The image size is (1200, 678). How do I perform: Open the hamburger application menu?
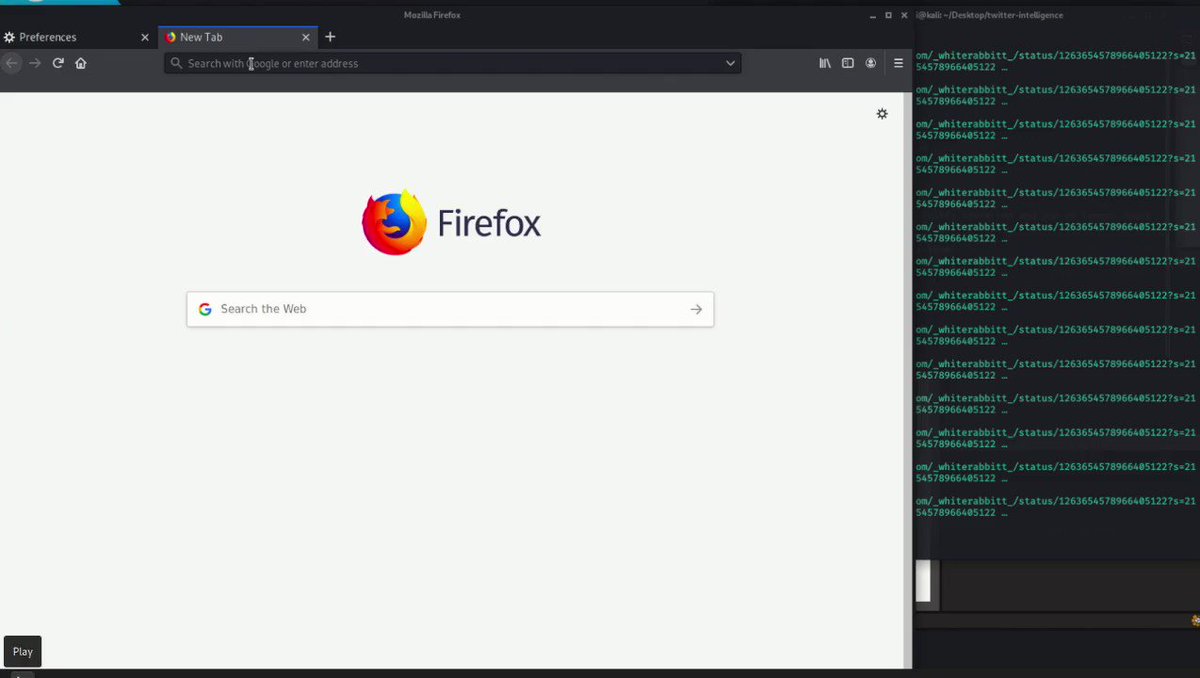click(898, 63)
